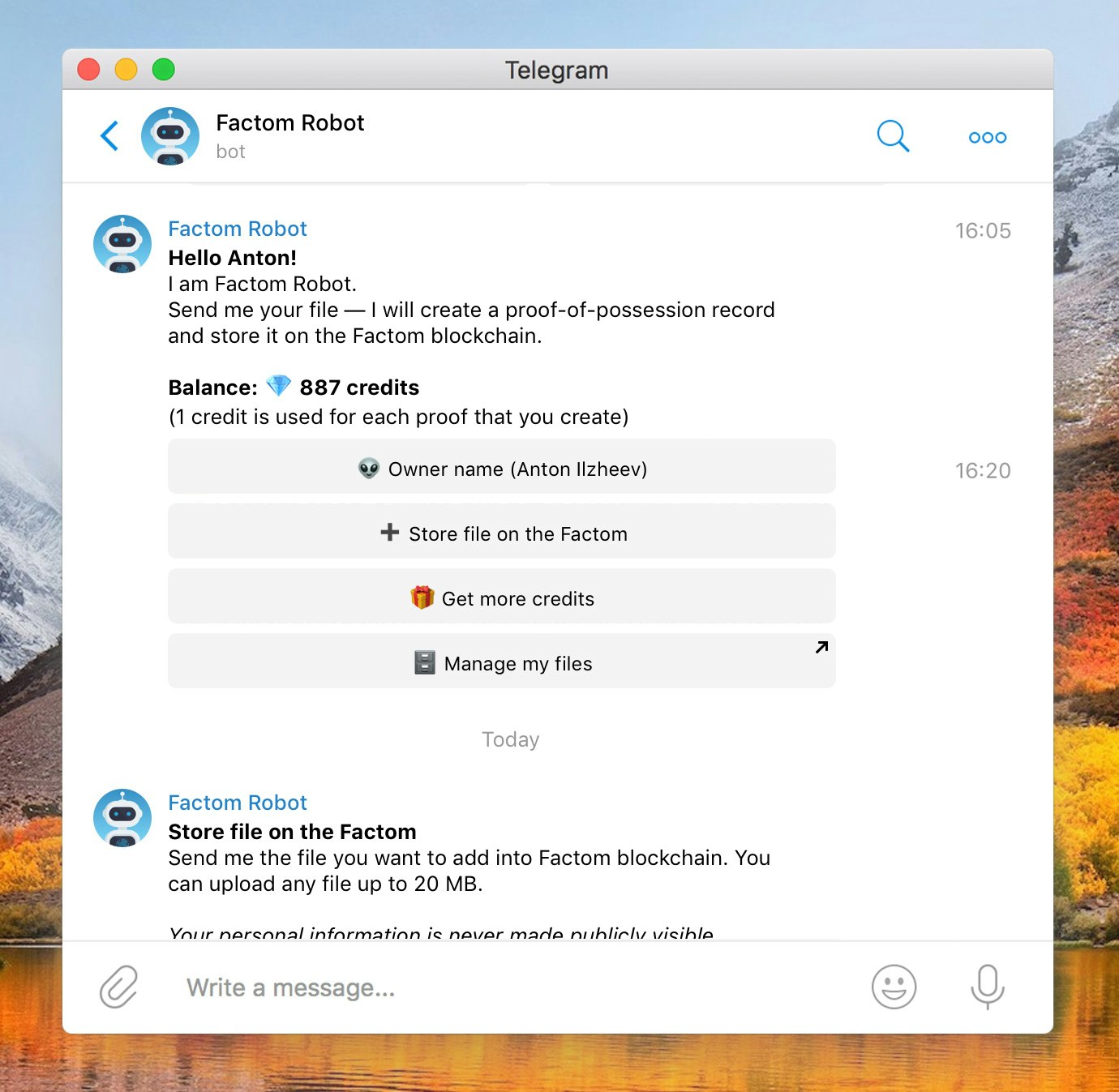Go back using the blue chevron arrow
The width and height of the screenshot is (1119, 1092).
click(x=110, y=136)
